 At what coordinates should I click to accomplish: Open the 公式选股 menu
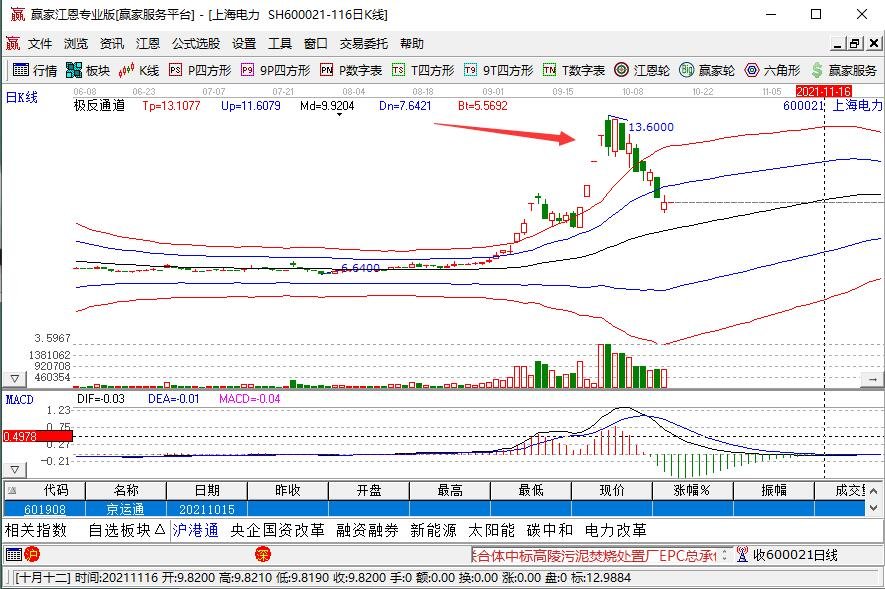point(196,43)
